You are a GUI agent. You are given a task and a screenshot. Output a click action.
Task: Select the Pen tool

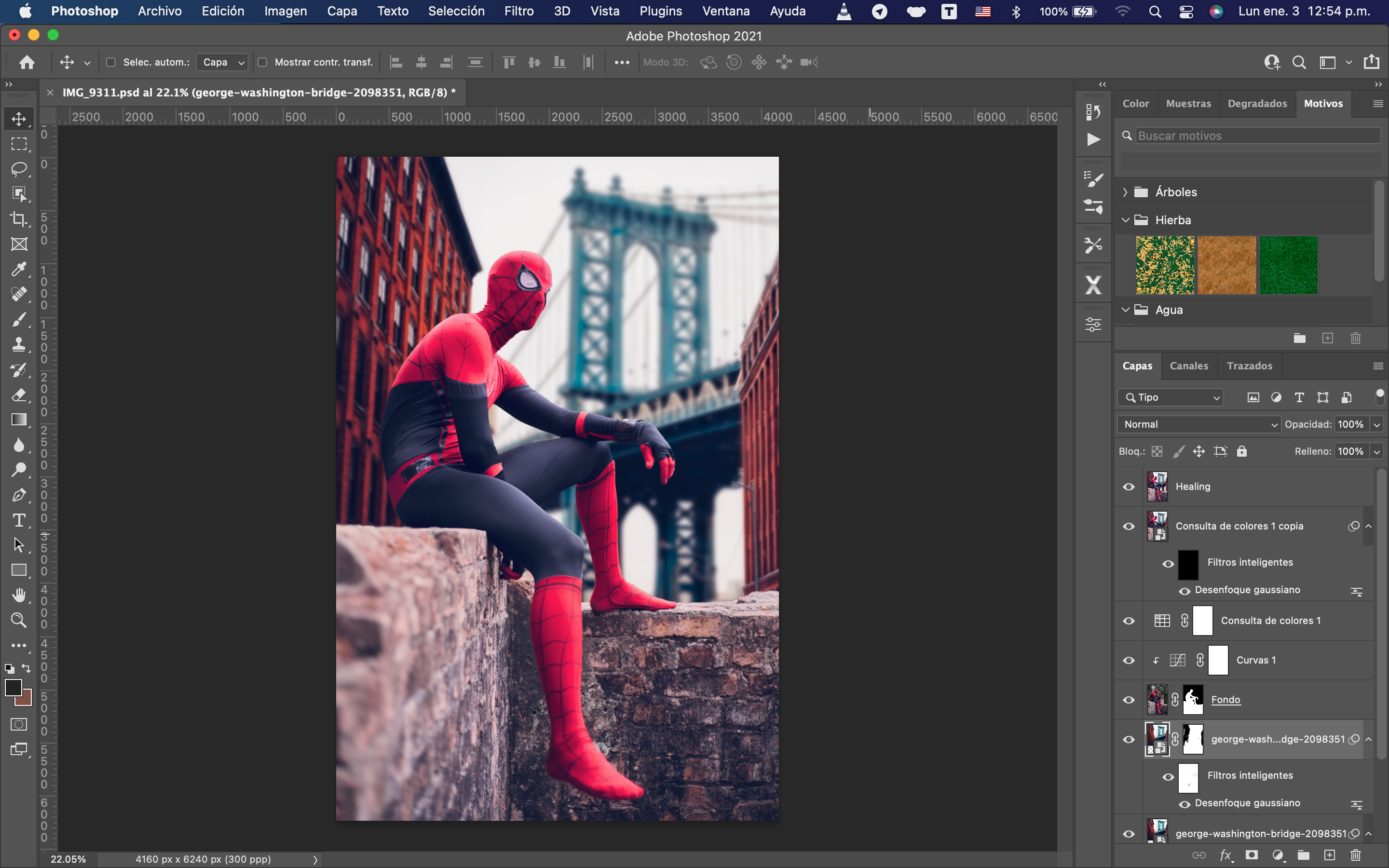(x=19, y=495)
